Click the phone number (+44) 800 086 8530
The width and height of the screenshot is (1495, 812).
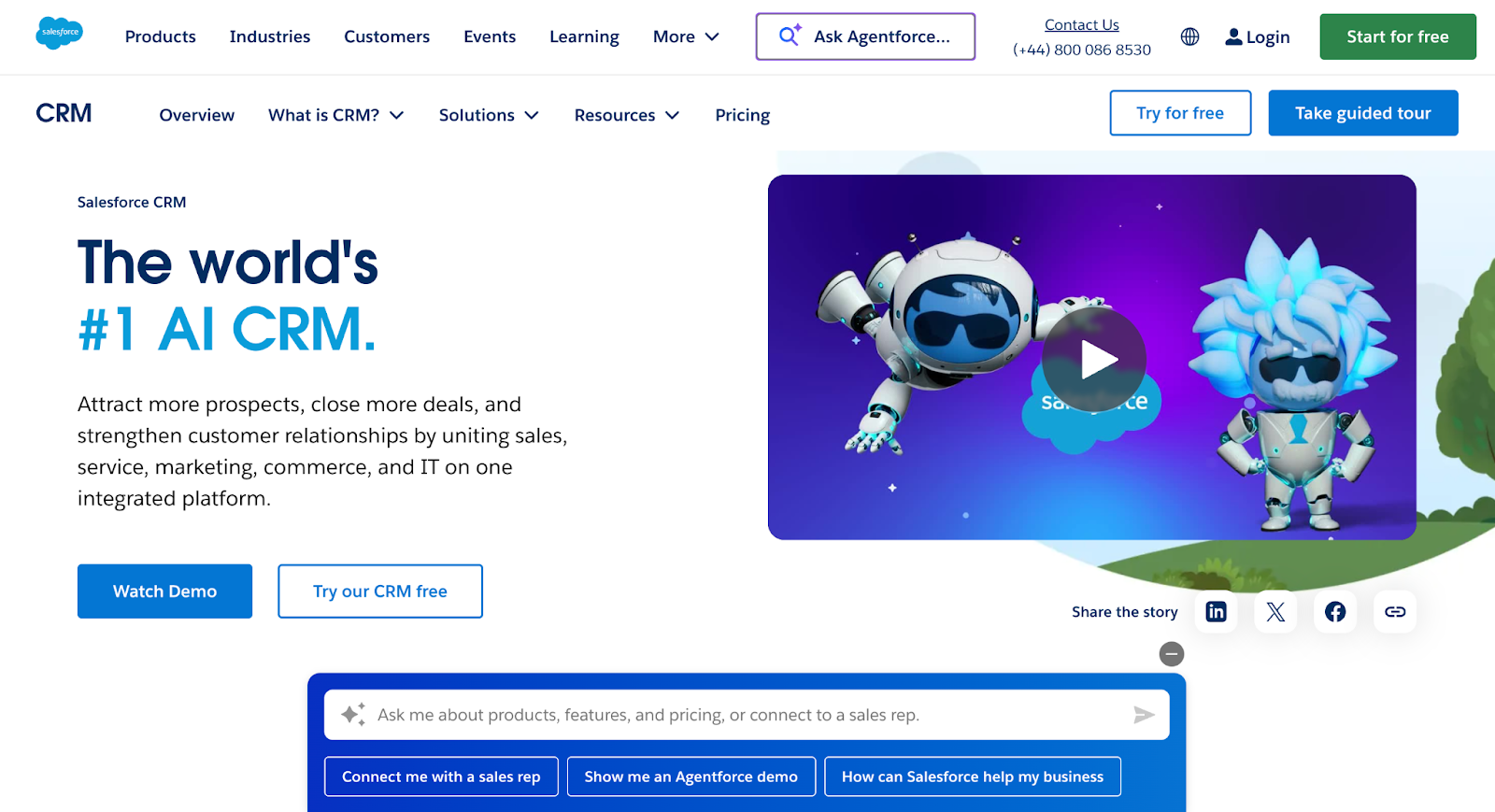pos(1082,50)
